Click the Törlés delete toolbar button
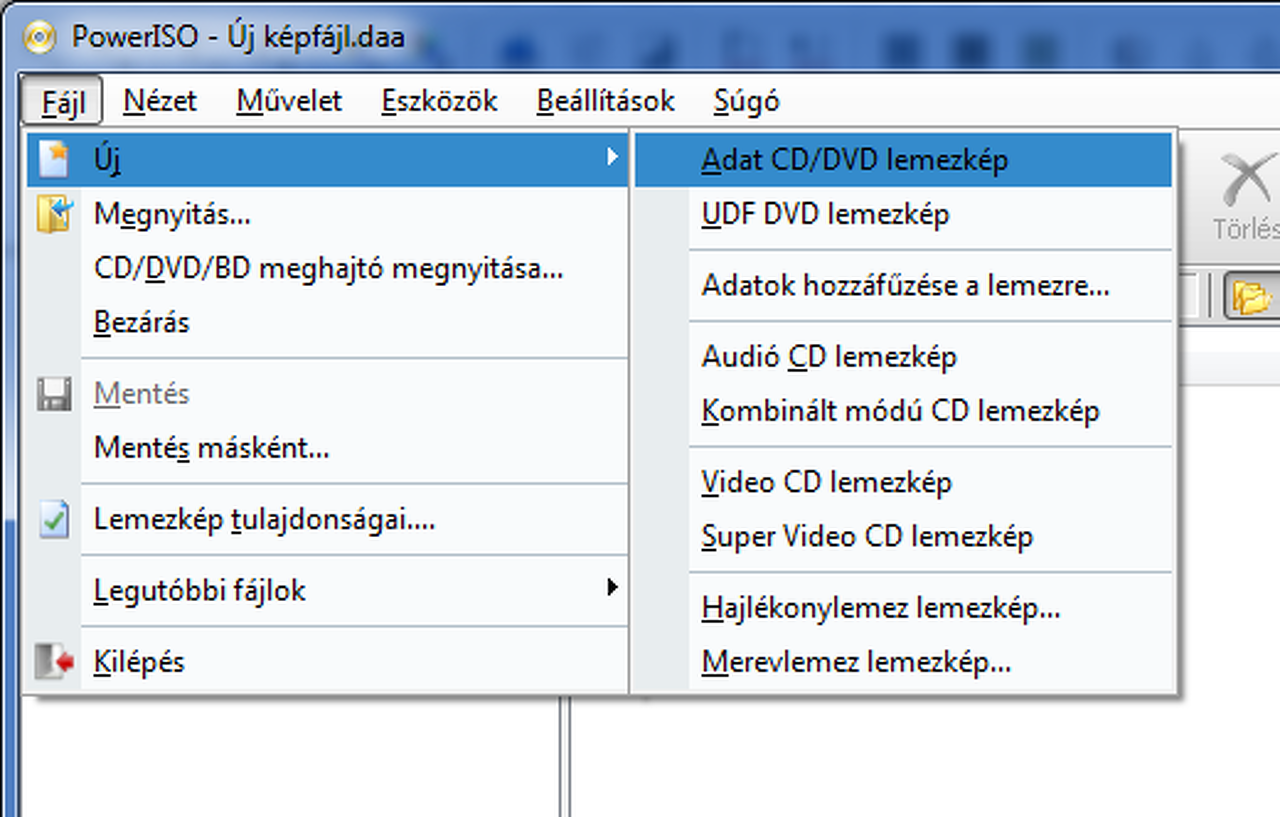This screenshot has width=1280, height=817. click(1246, 195)
